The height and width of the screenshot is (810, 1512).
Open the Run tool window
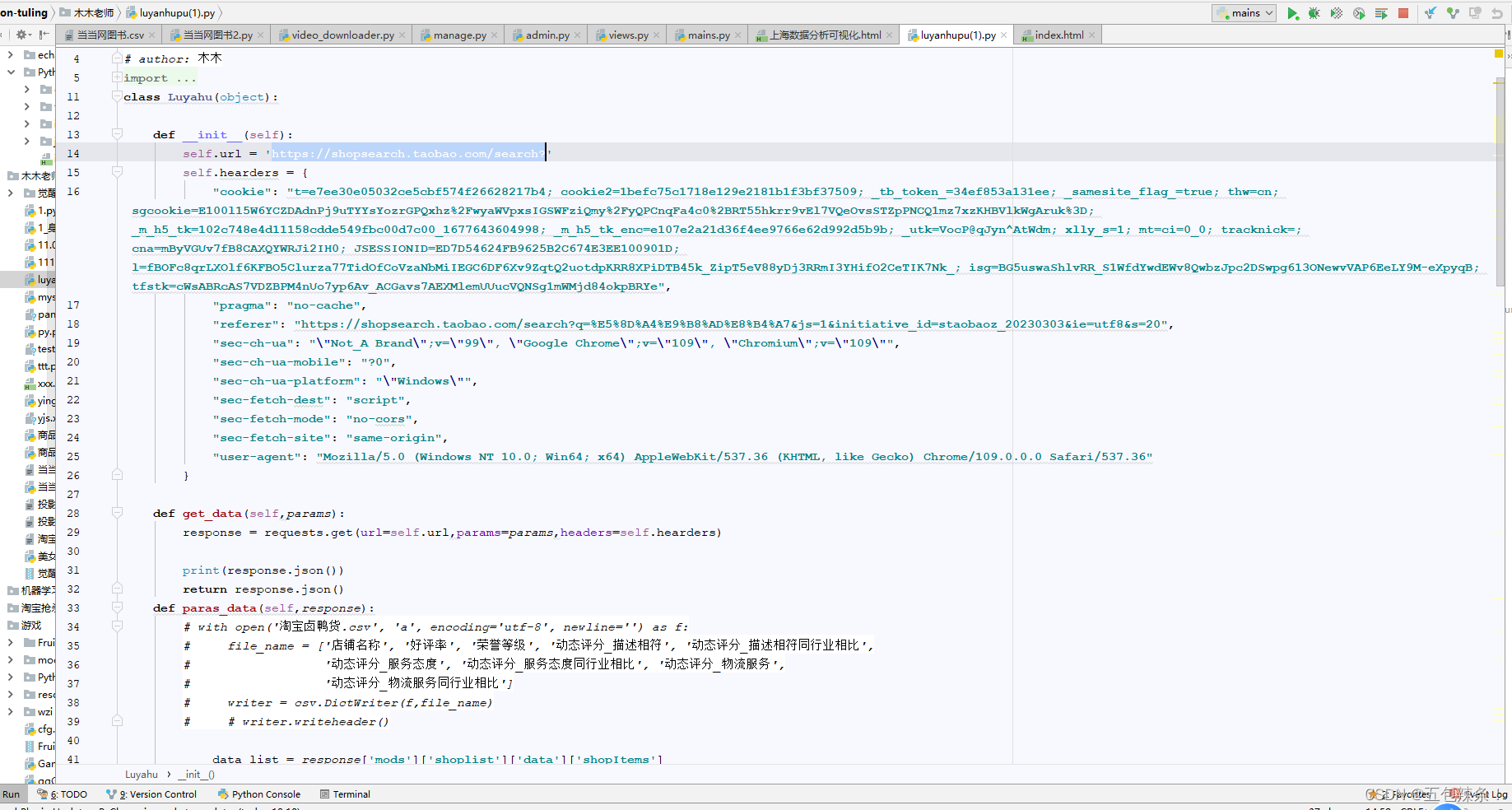pyautogui.click(x=12, y=794)
